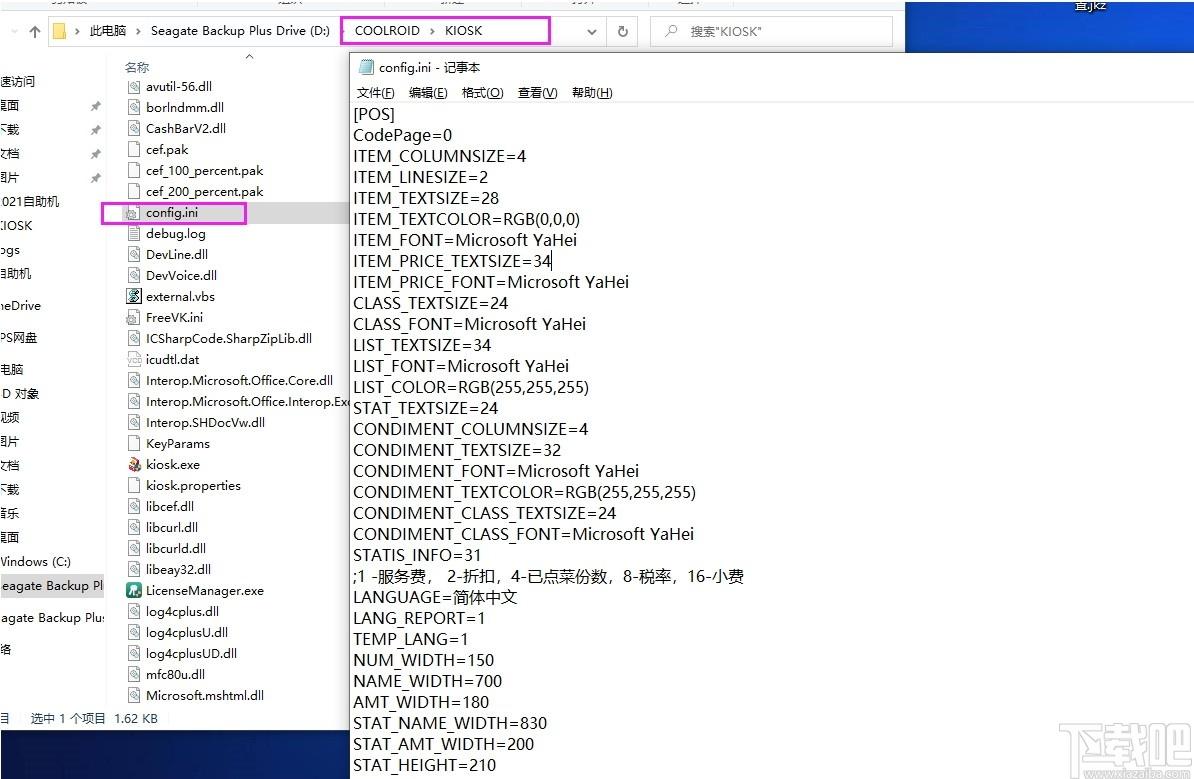The height and width of the screenshot is (779, 1194).
Task: Click the 搜索"KIOSK" search box
Action: [x=771, y=31]
